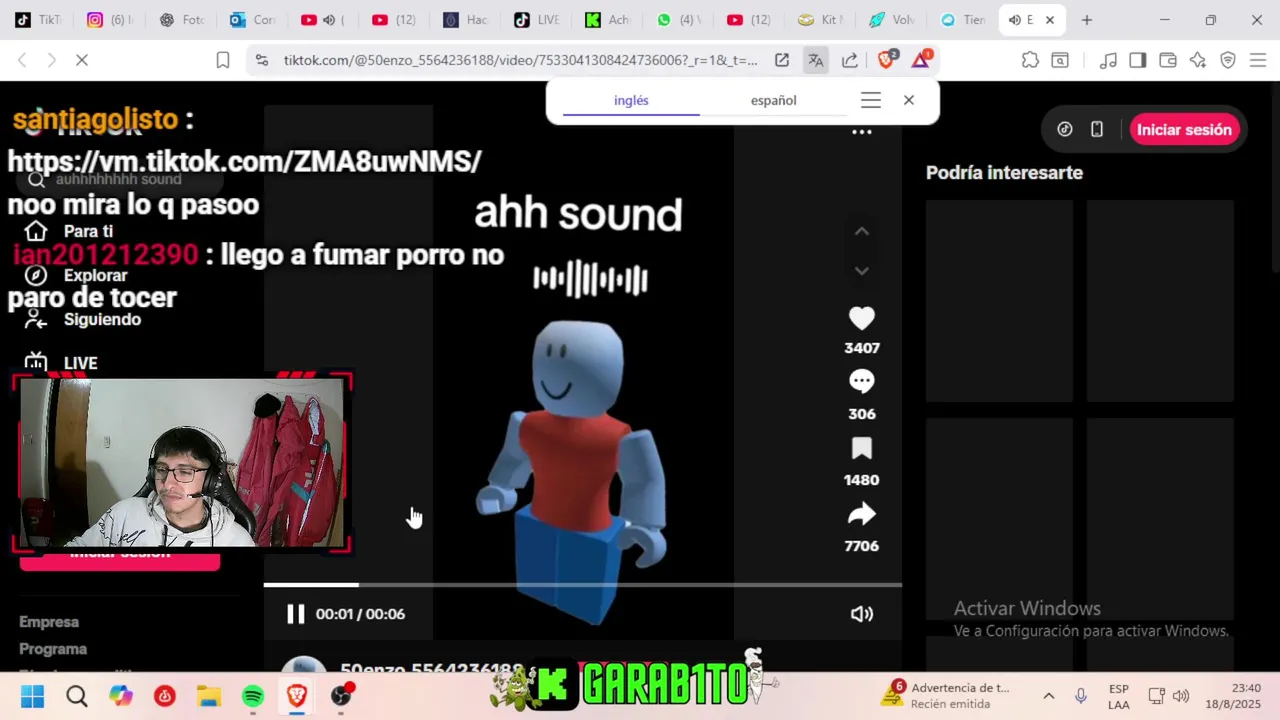Open the Brave Wallet icon
The image size is (1280, 720).
1167,60
